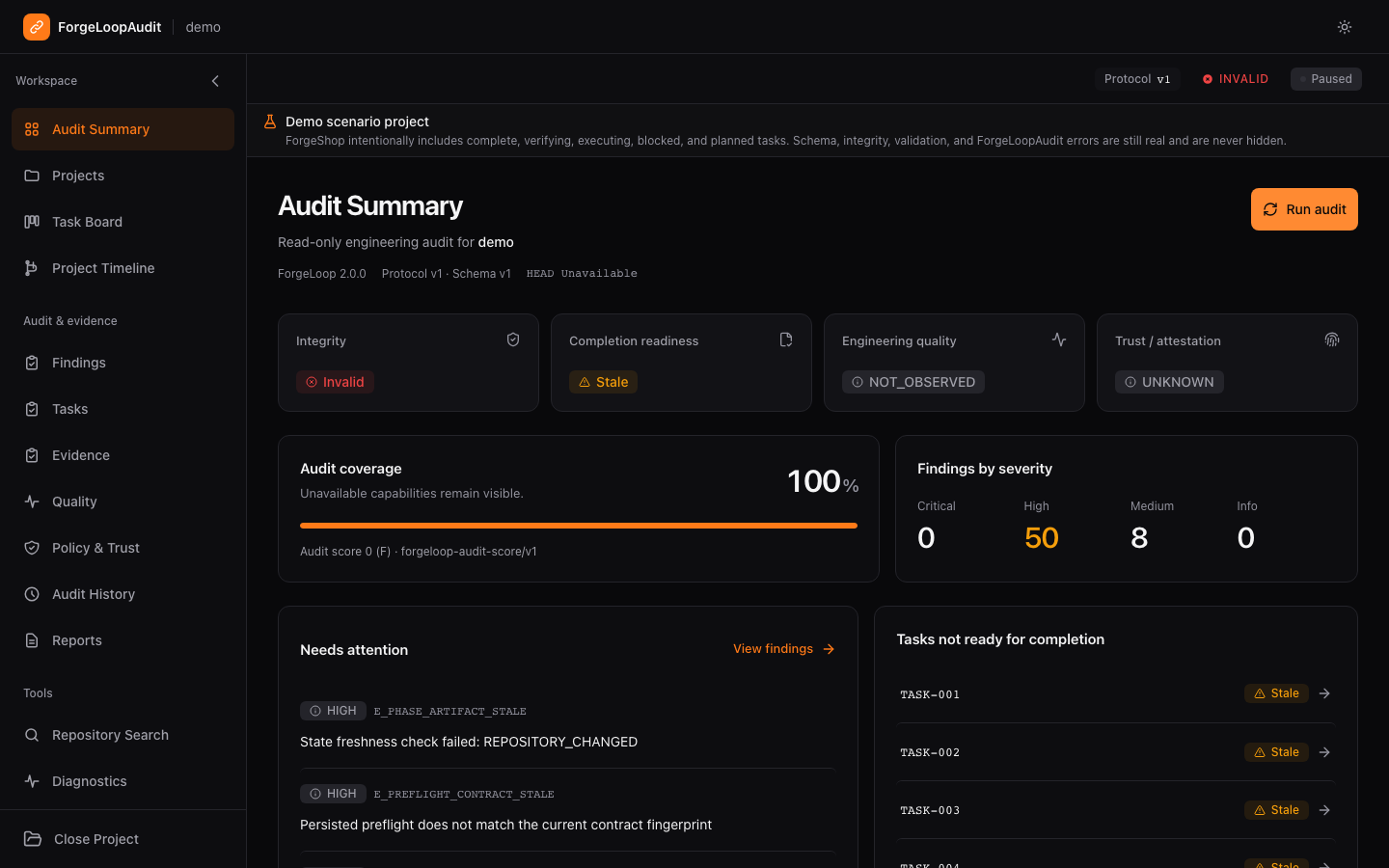Click the Protocol v1 badge
1389x868 pixels.
[x=1137, y=79]
